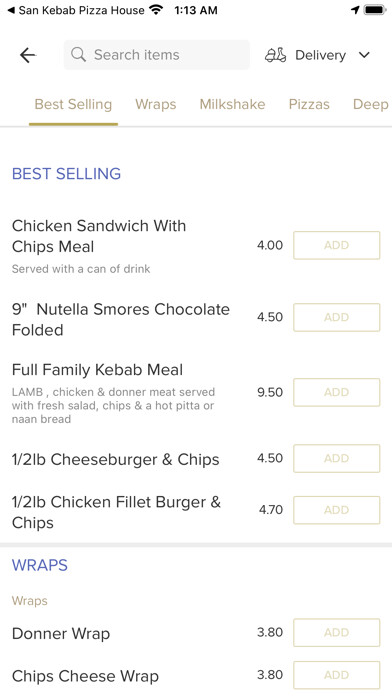
Task: Add Donner Wrap to basket
Action: click(x=337, y=633)
